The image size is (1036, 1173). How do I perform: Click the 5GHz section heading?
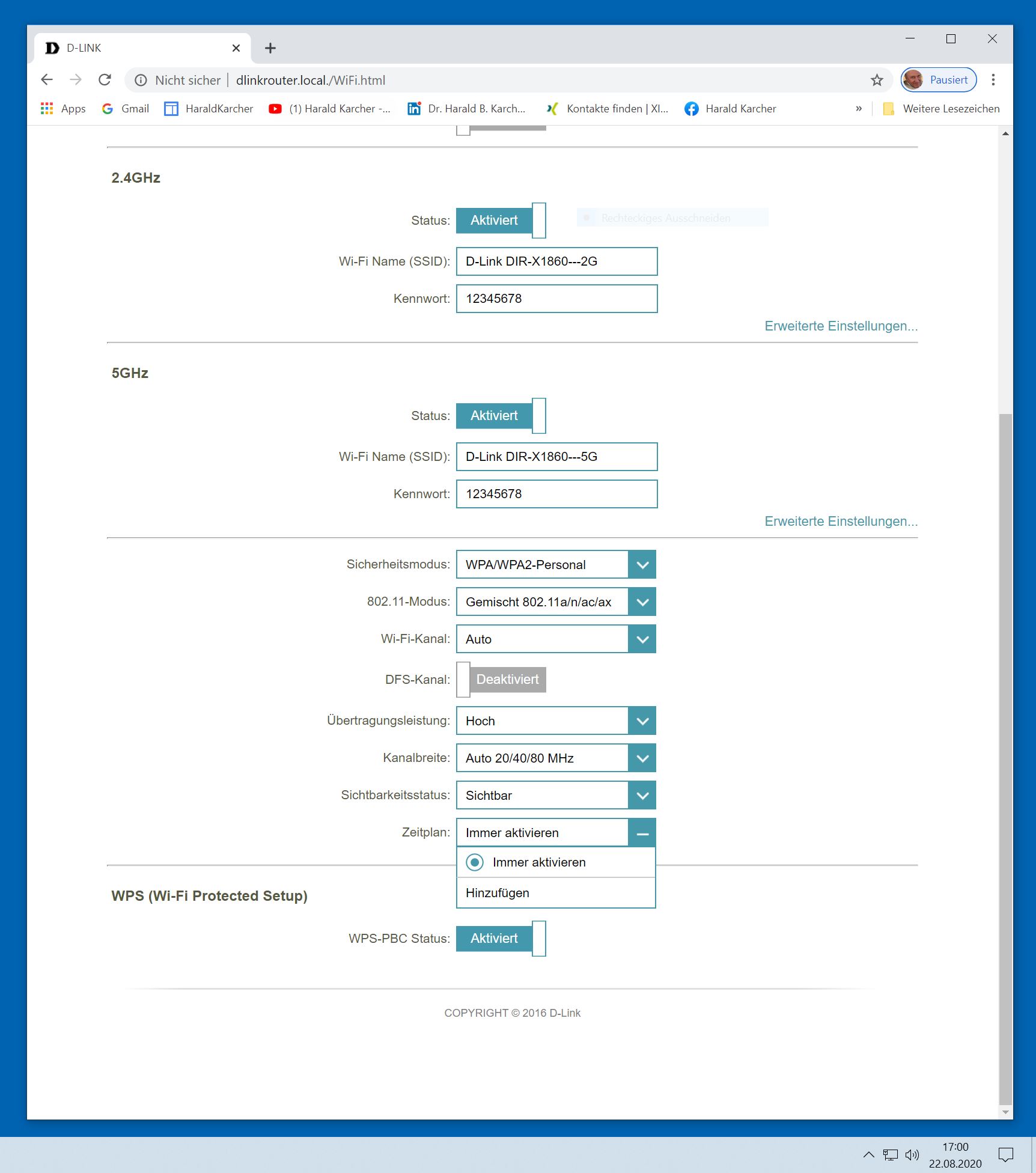tap(130, 373)
